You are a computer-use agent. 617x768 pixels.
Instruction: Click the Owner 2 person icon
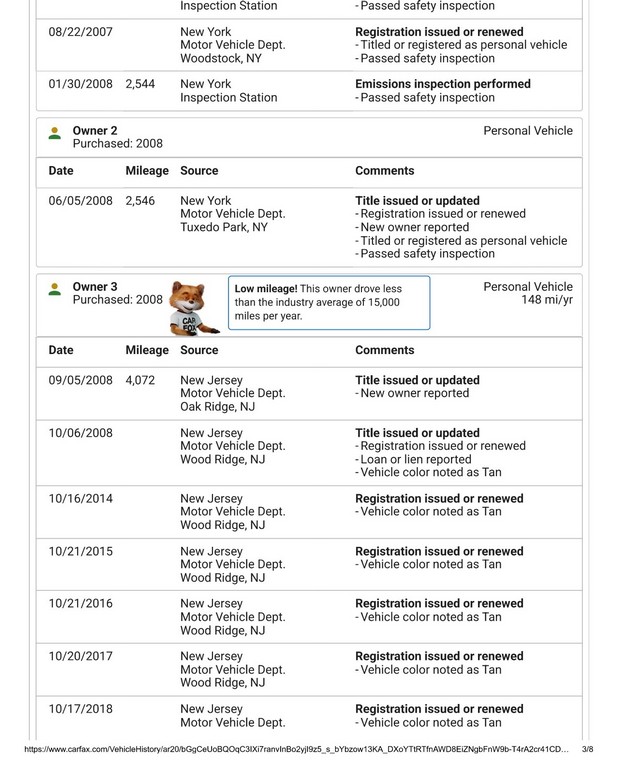point(54,132)
